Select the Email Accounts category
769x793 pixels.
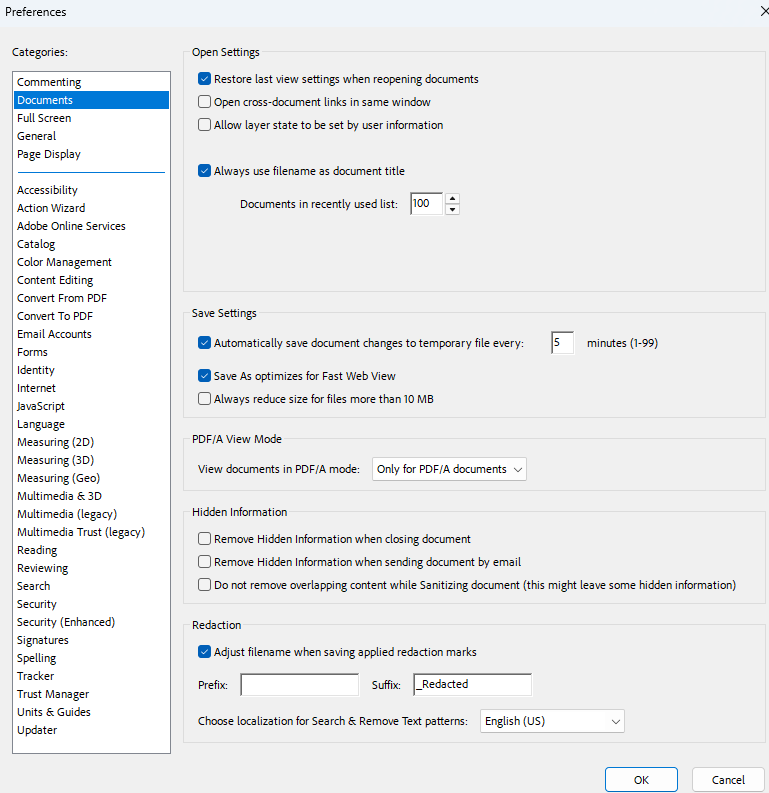[91, 334]
